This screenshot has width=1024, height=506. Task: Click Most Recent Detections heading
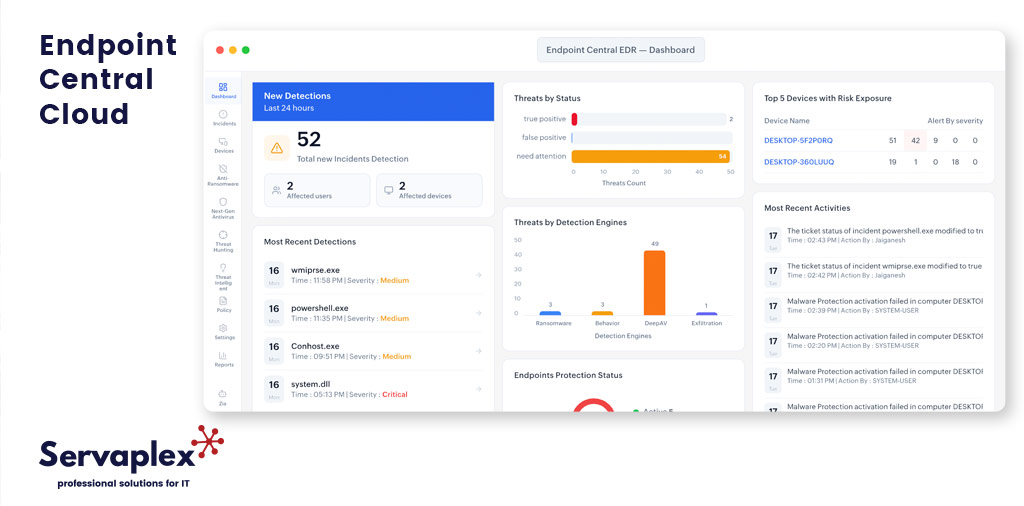(310, 242)
